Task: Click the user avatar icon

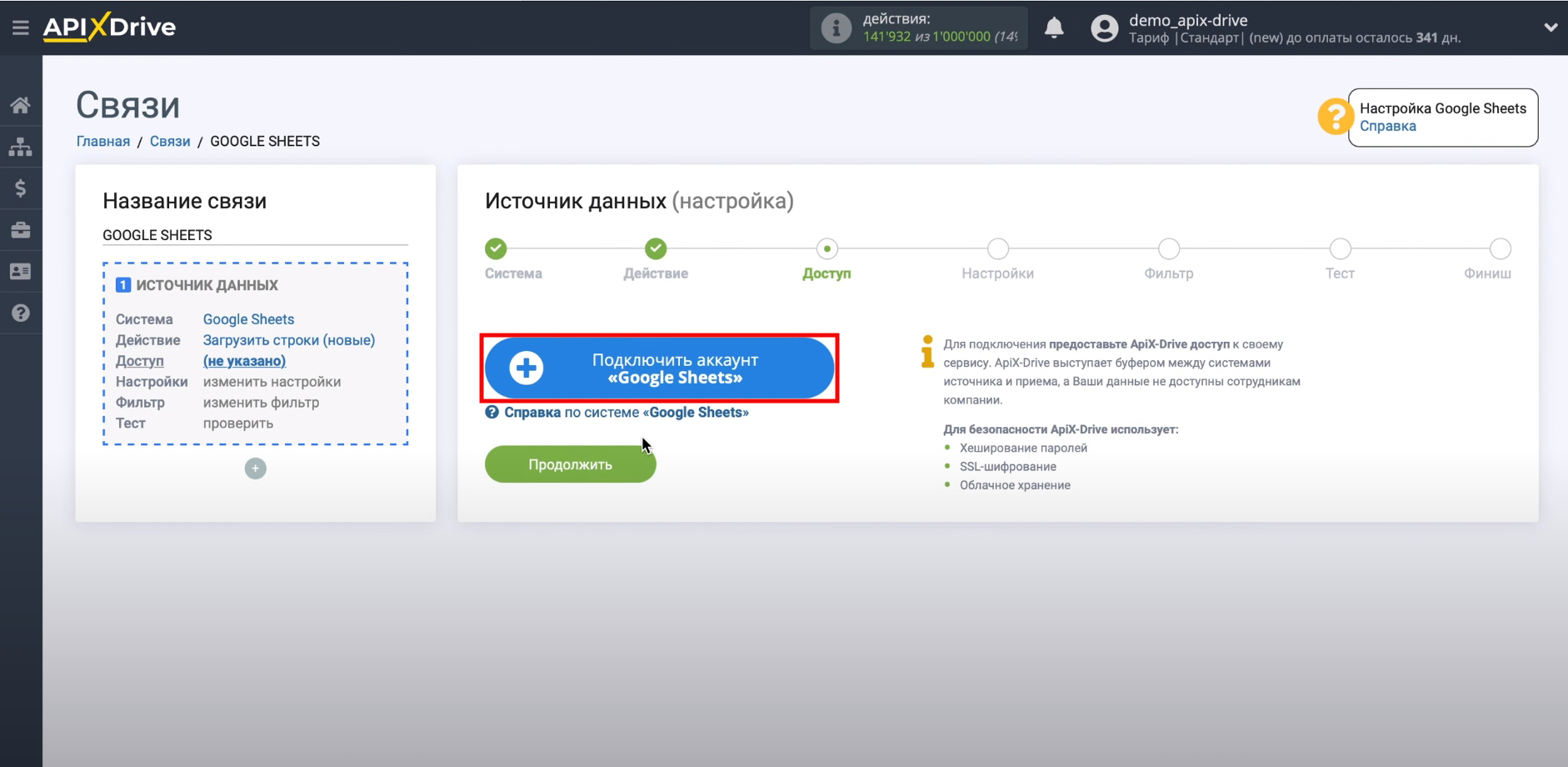Action: [x=1105, y=28]
